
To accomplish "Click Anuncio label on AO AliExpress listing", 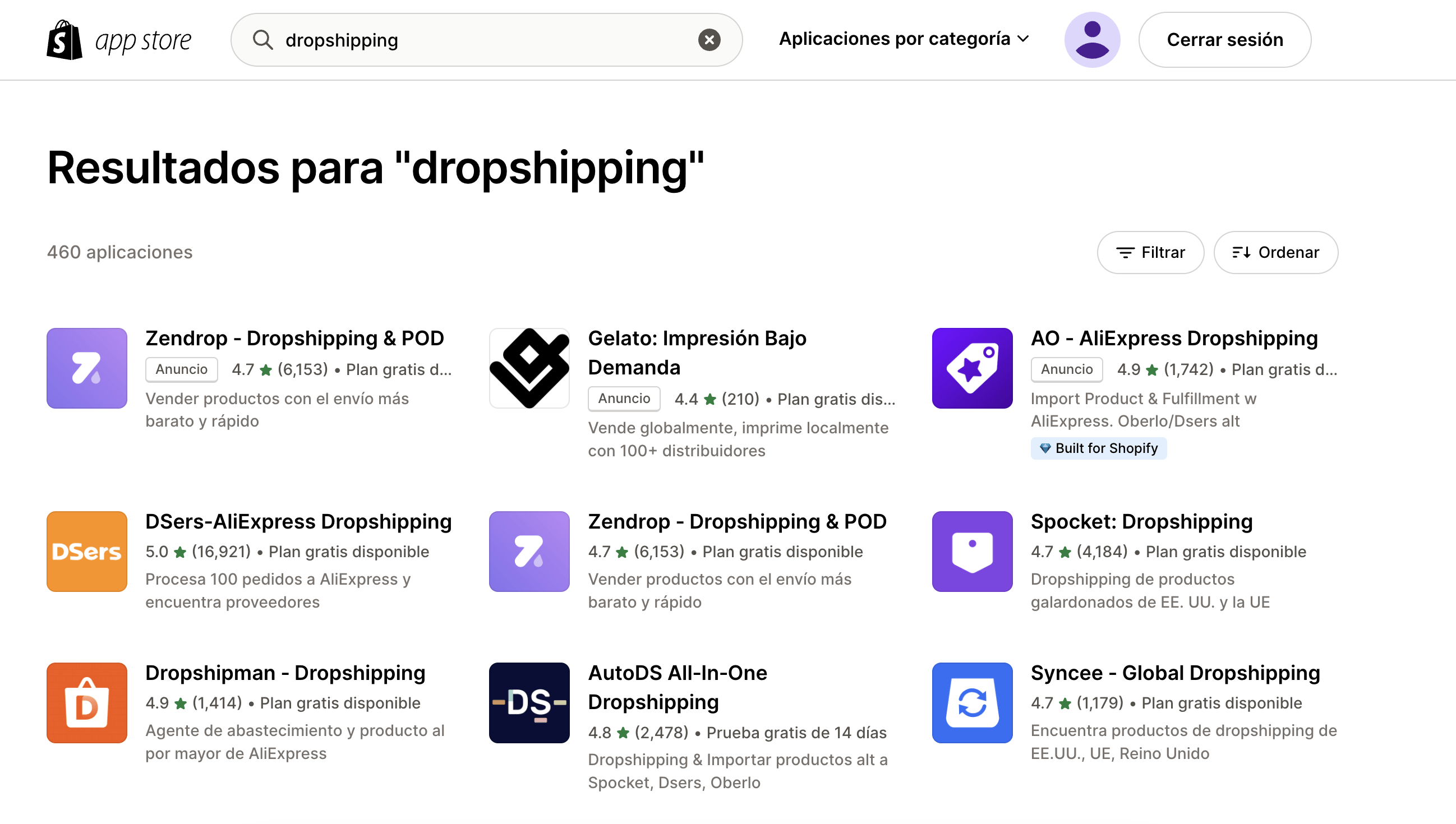I will point(1067,369).
